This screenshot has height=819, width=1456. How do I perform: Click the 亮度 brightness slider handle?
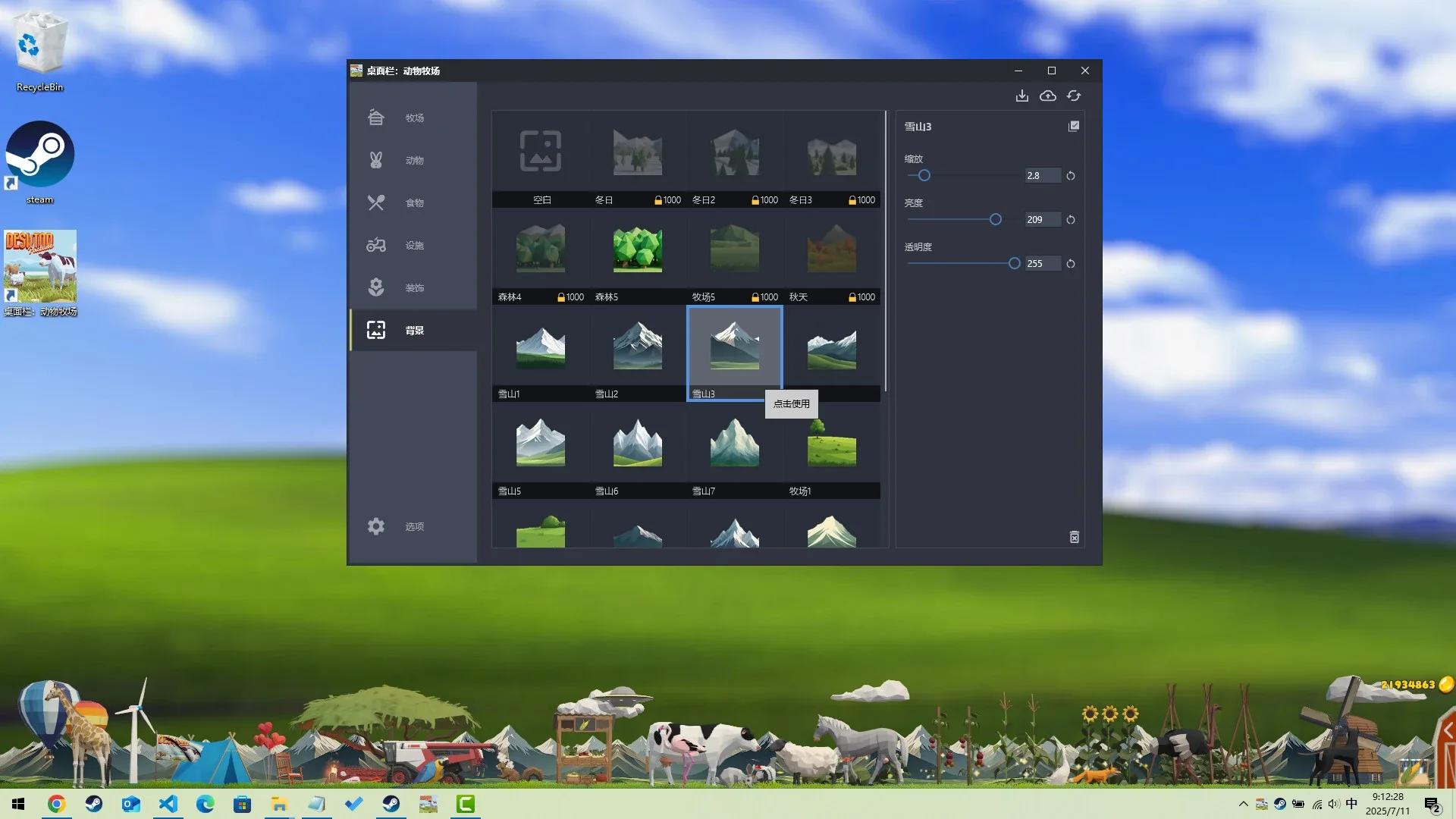pos(996,220)
